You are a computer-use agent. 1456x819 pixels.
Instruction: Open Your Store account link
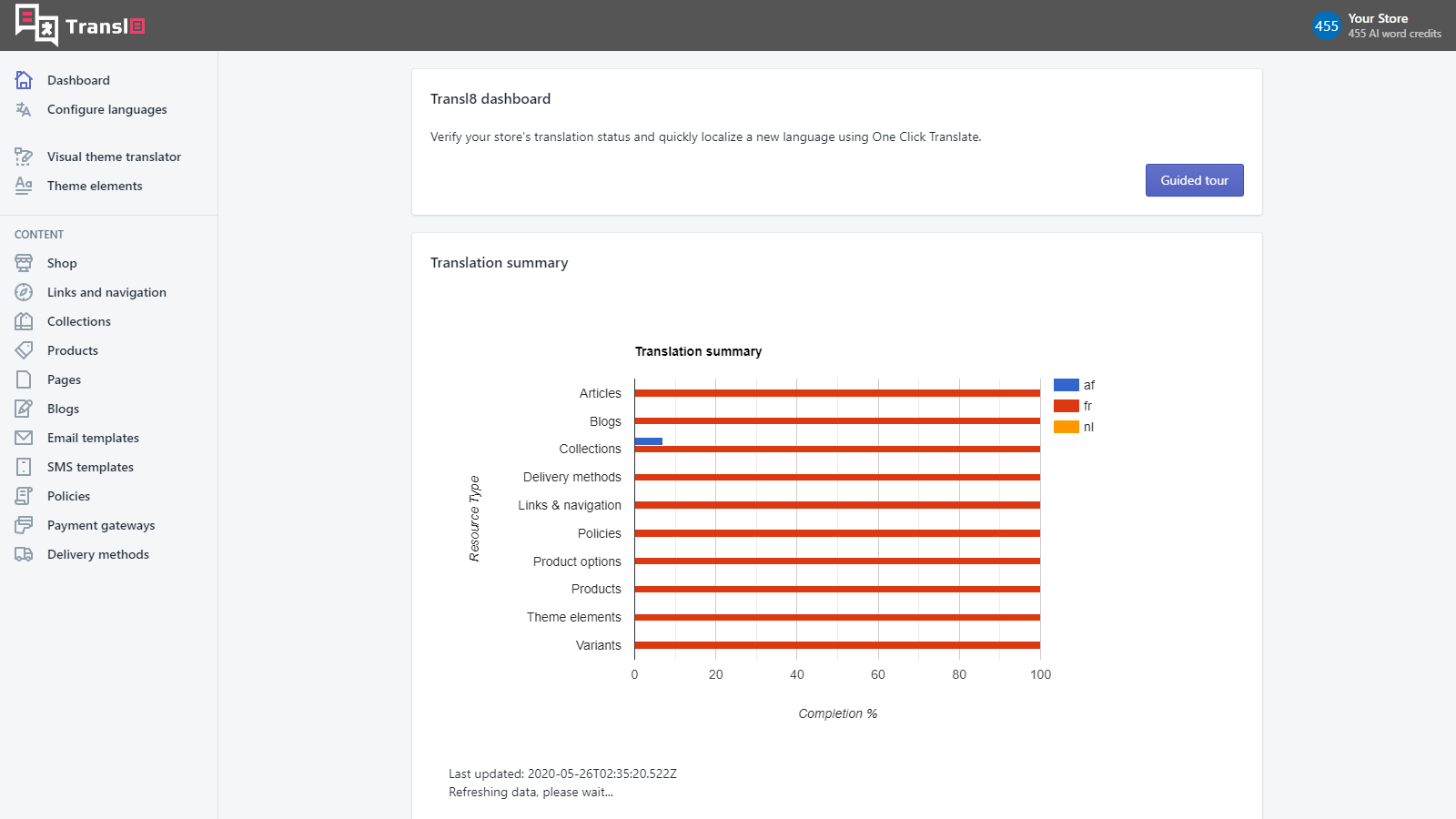pyautogui.click(x=1377, y=17)
